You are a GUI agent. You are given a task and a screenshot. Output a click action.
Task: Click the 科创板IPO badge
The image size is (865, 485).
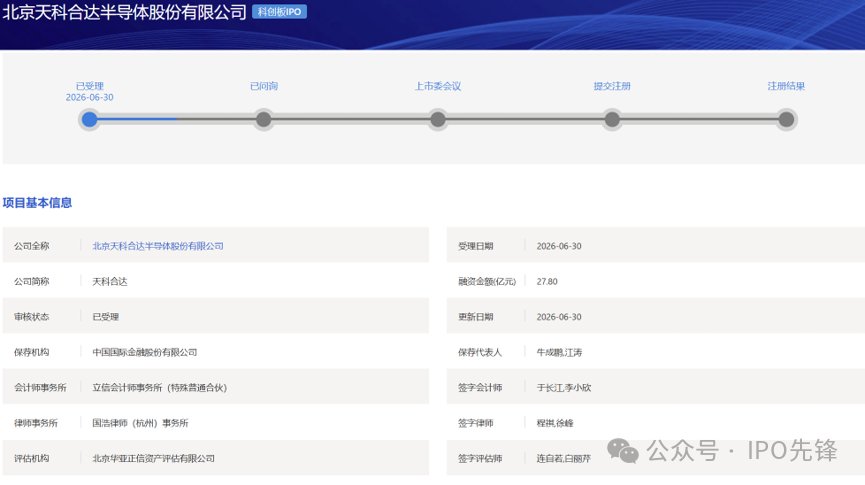pyautogui.click(x=279, y=12)
